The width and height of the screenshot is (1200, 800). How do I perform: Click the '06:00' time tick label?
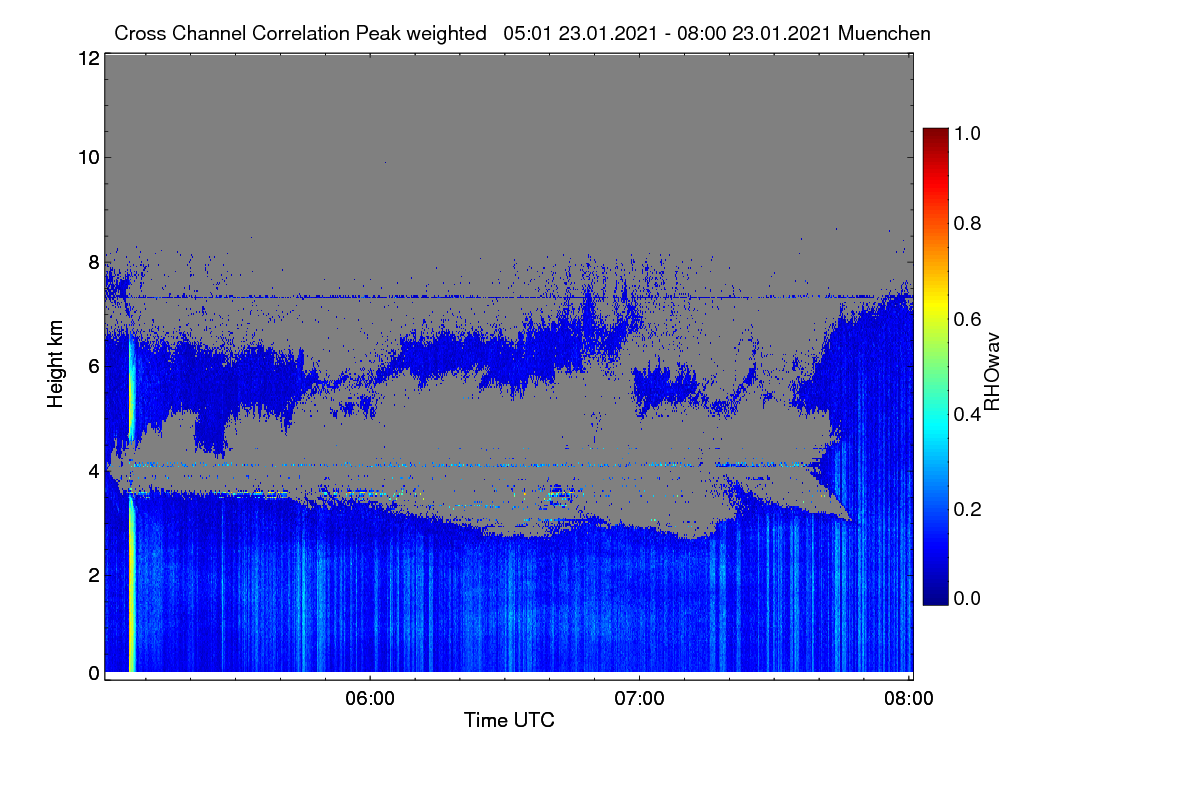tap(370, 699)
